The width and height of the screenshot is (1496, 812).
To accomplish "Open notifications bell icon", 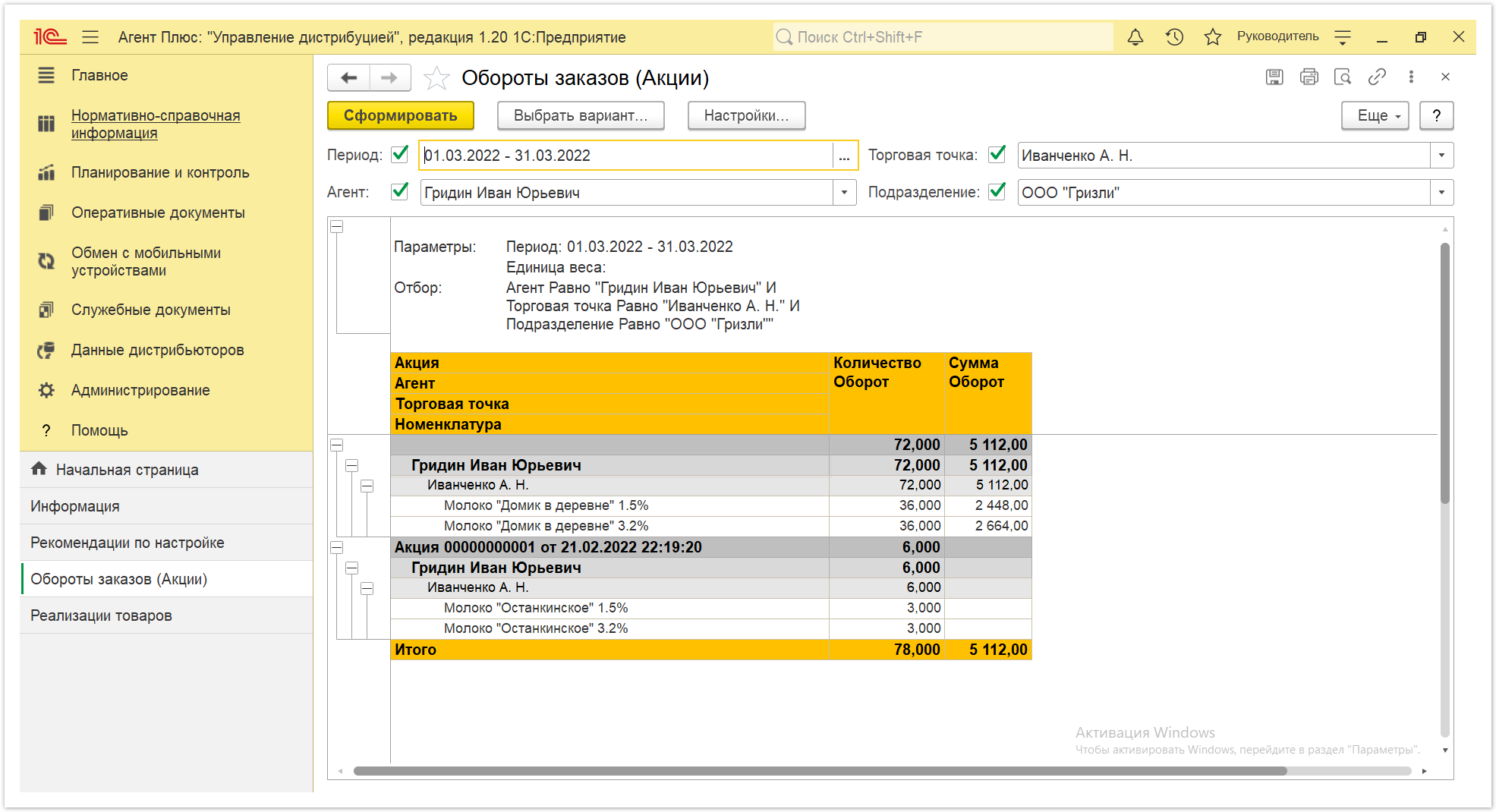I will click(1135, 36).
